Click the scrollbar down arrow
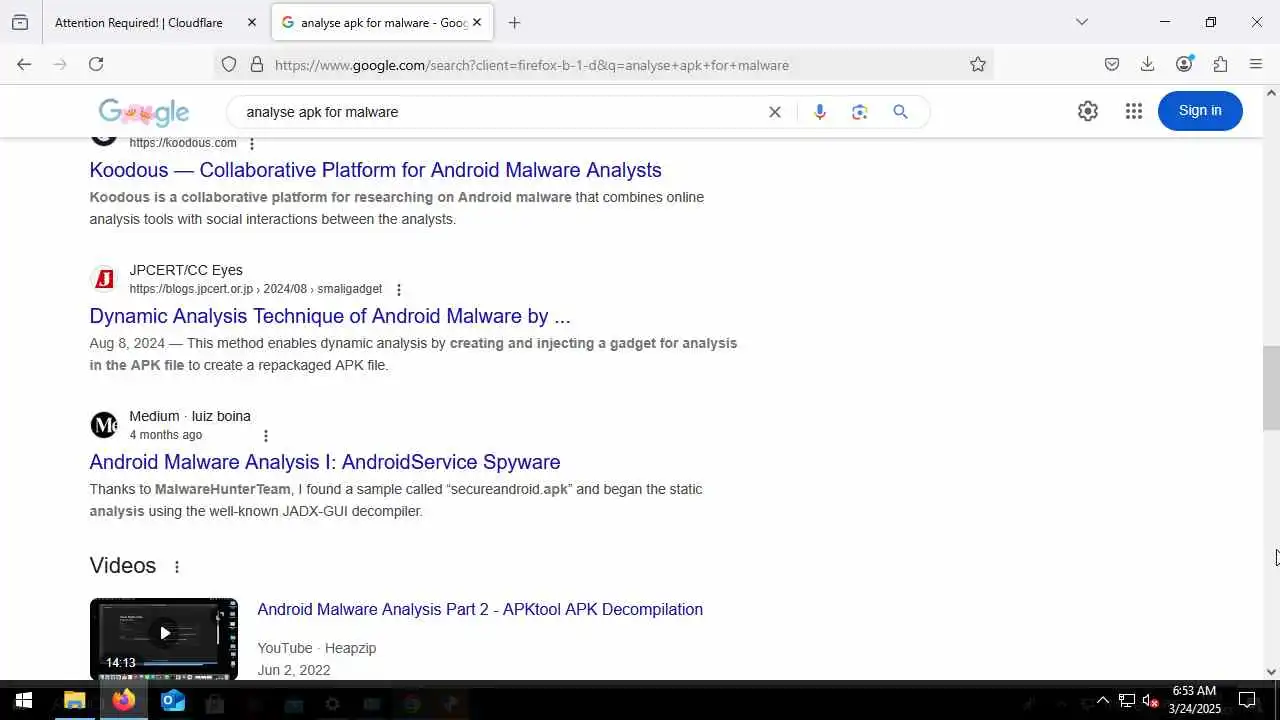 point(1271,672)
